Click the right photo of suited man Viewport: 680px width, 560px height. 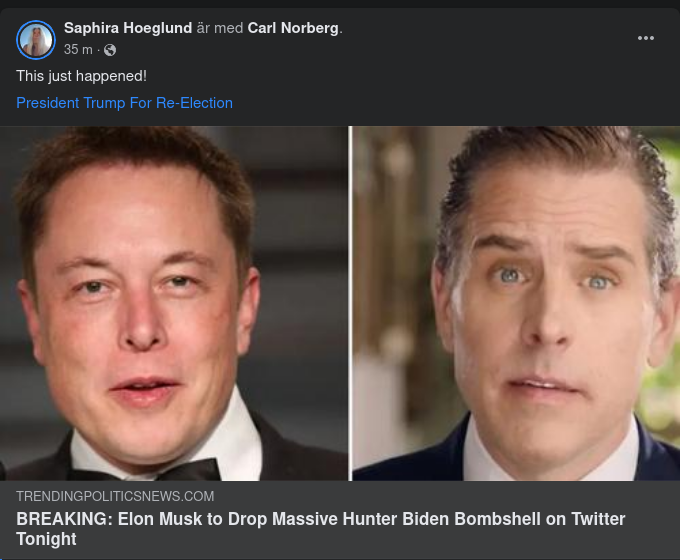[516, 300]
